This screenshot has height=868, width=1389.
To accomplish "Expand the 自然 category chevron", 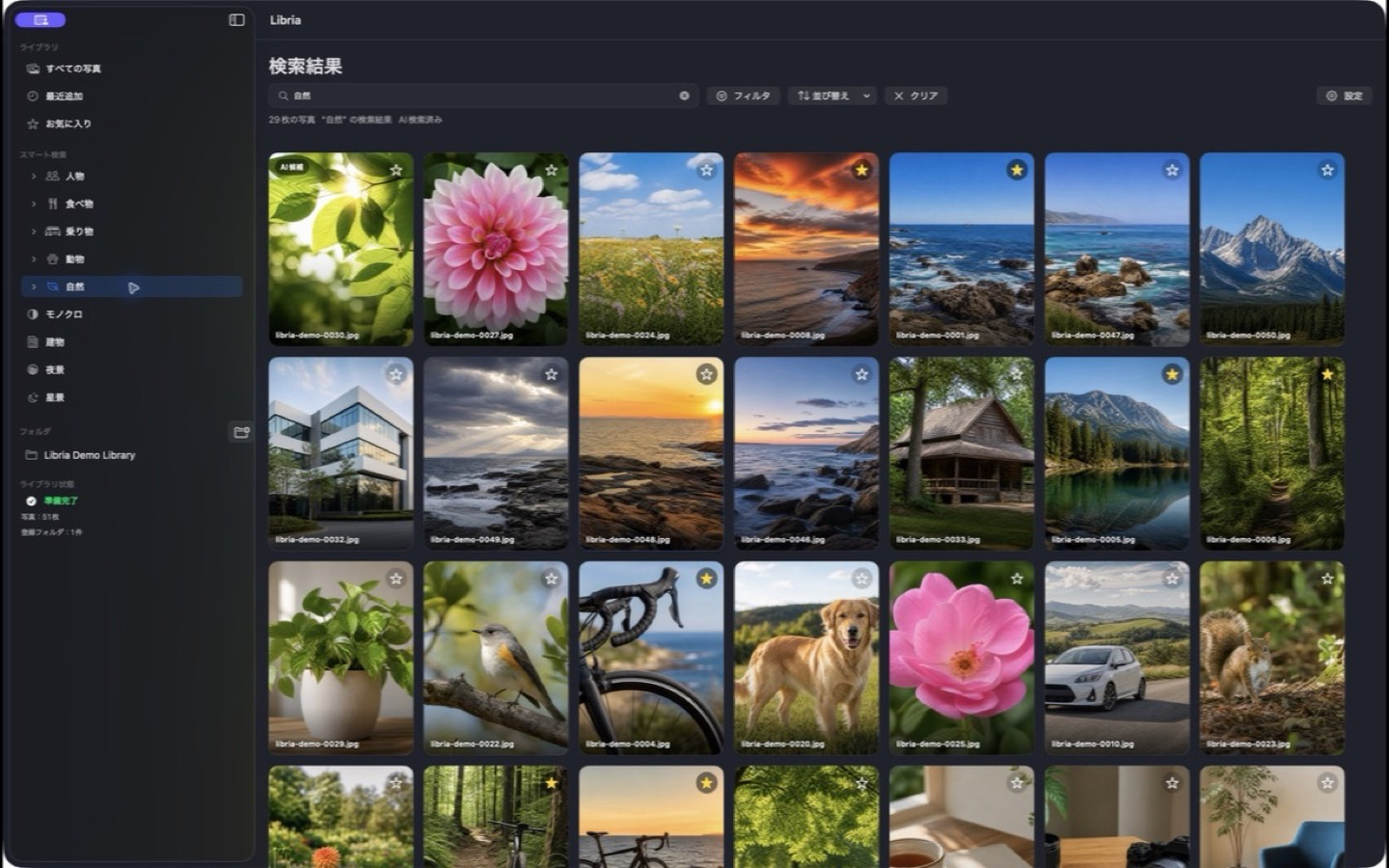I will point(34,286).
